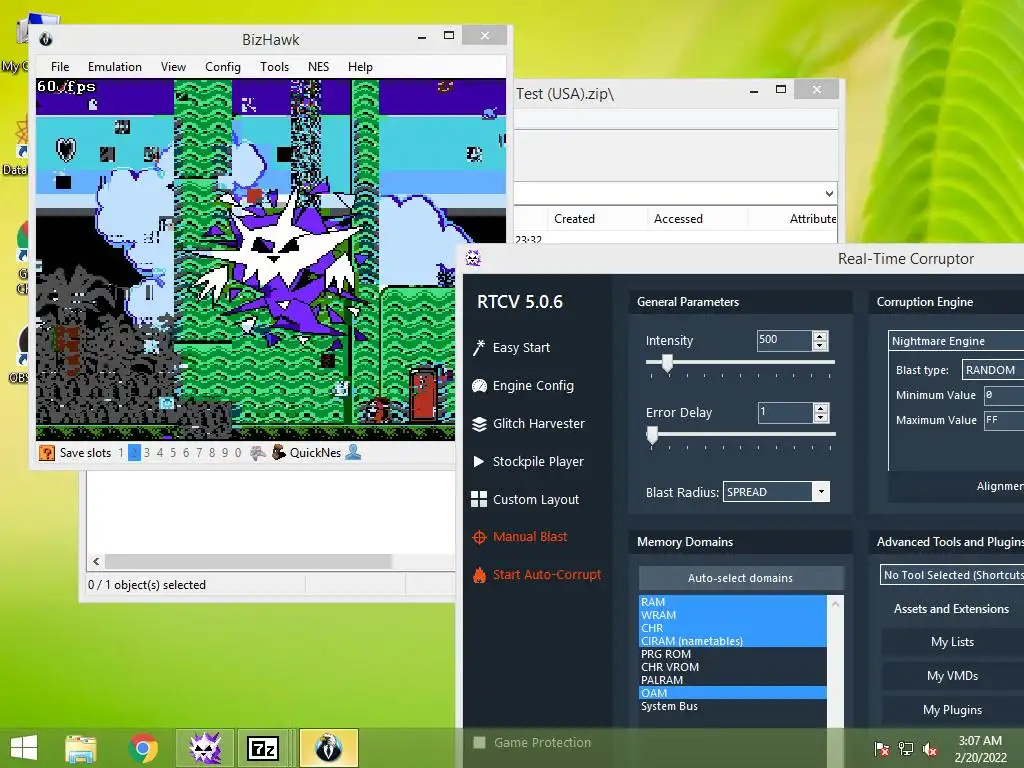Screen dimensions: 1024x768
Task: Click the Custom Layout grid icon
Action: (479, 499)
